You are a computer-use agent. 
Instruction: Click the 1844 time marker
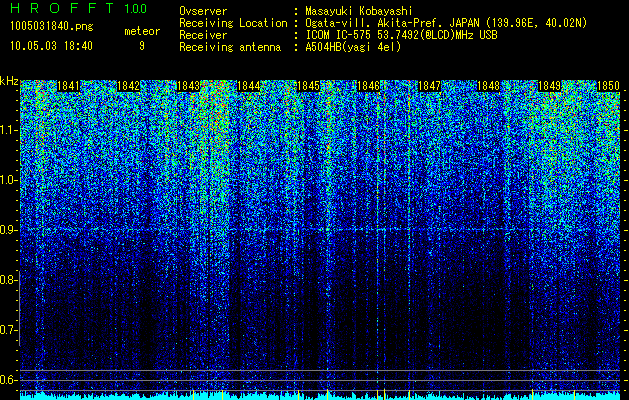coord(249,86)
